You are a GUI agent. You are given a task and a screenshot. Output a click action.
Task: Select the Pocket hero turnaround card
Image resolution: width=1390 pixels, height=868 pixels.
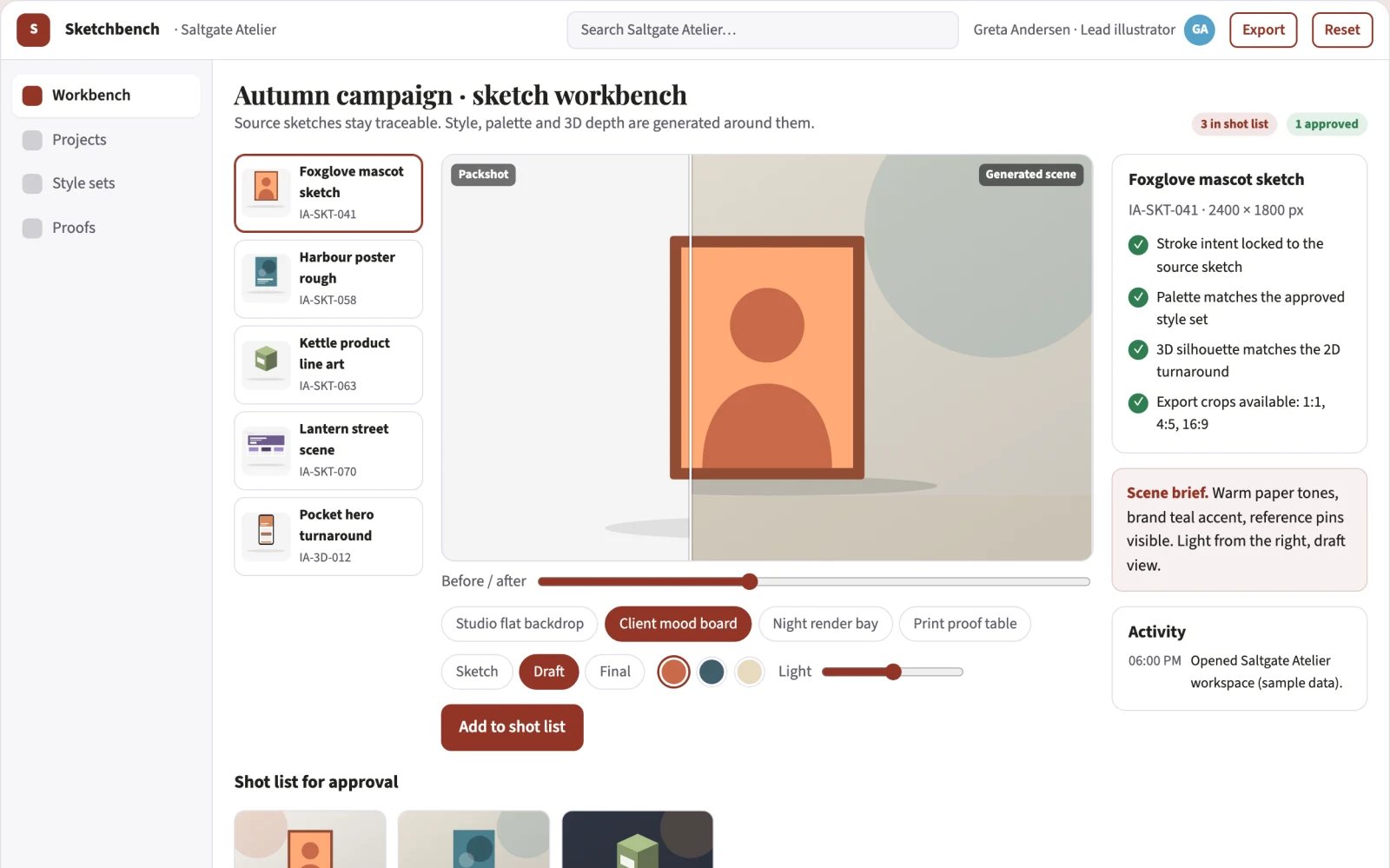tap(328, 536)
